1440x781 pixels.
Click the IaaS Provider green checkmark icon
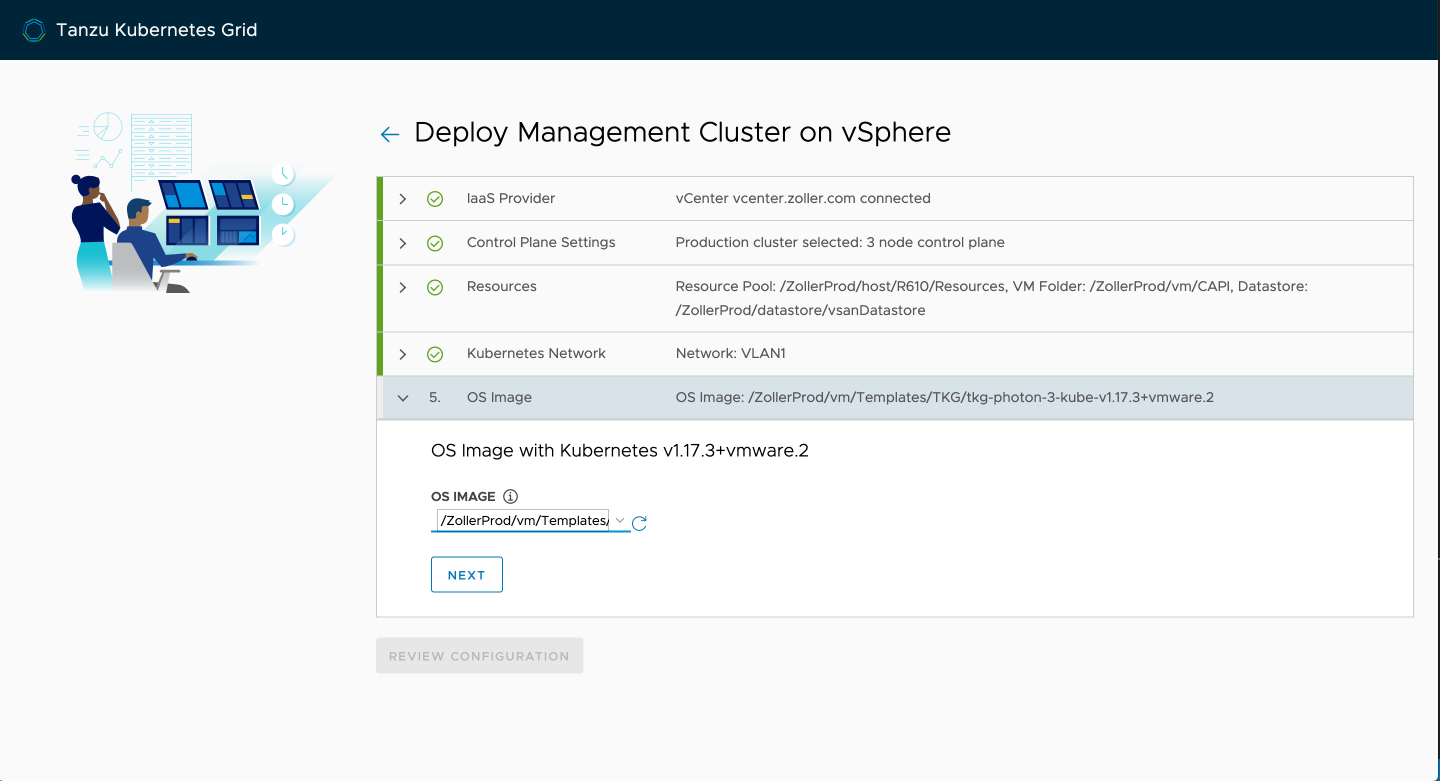435,199
